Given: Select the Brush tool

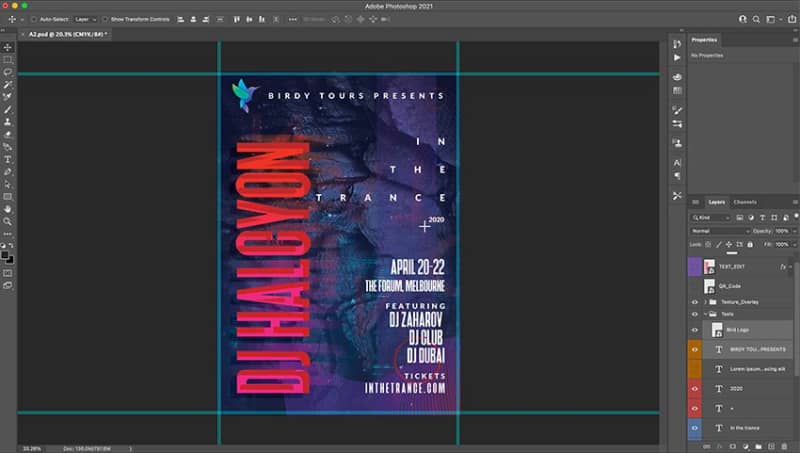Looking at the screenshot, I should [x=8, y=110].
